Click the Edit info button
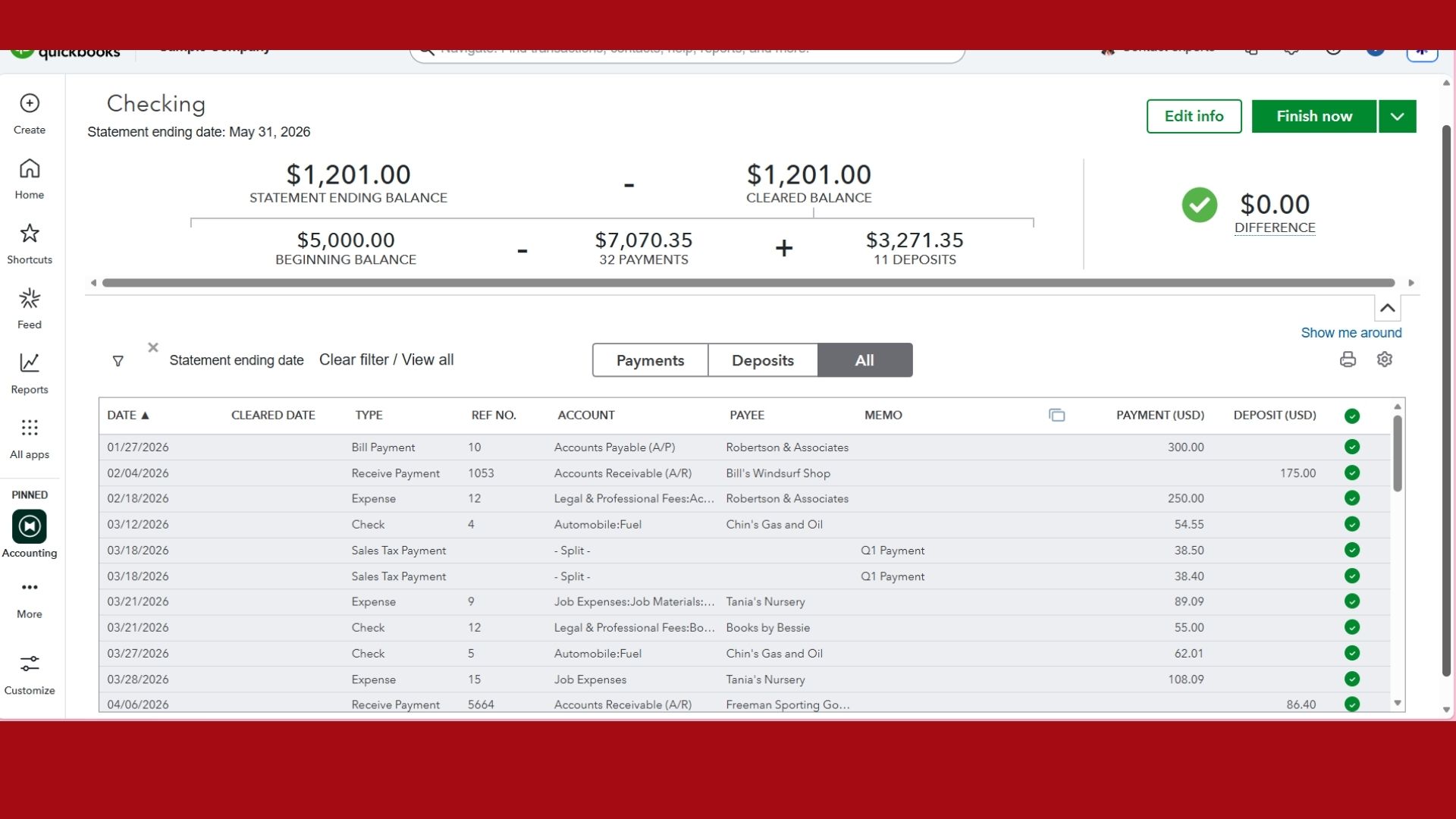This screenshot has width=1456, height=819. pos(1194,116)
